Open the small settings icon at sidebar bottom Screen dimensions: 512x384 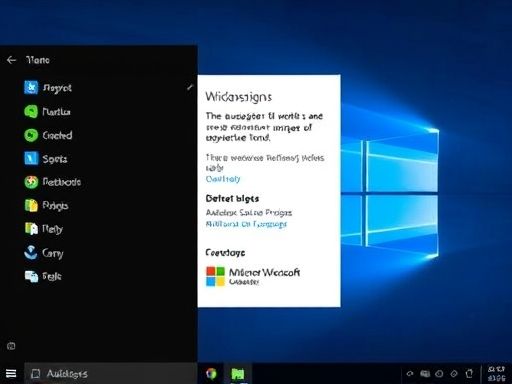(x=11, y=346)
